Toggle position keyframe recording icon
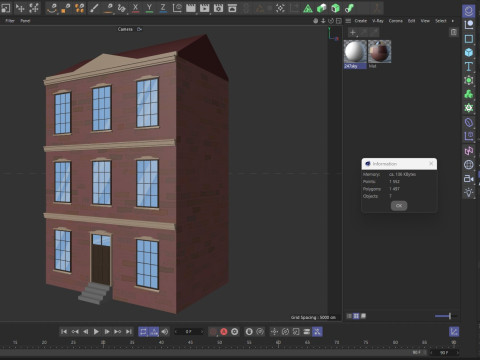Image resolution: width=480 pixels, height=360 pixels. tap(274, 331)
